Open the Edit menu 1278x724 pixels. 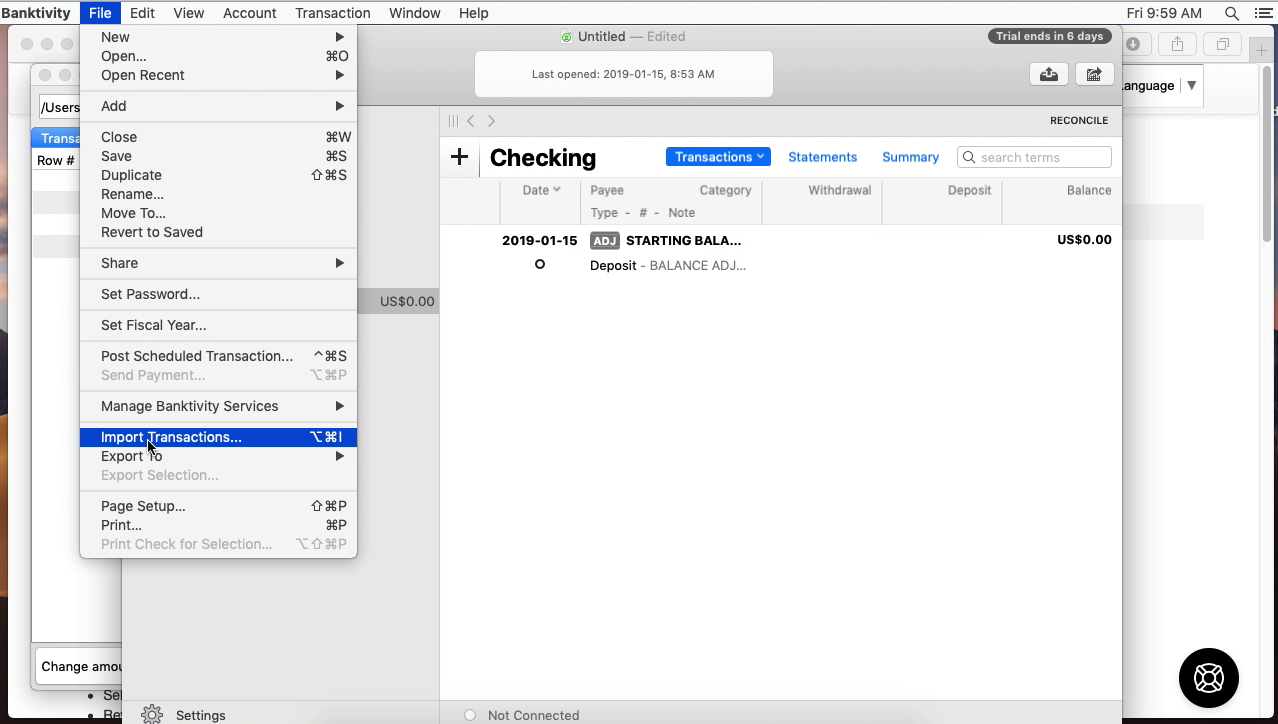pos(142,13)
